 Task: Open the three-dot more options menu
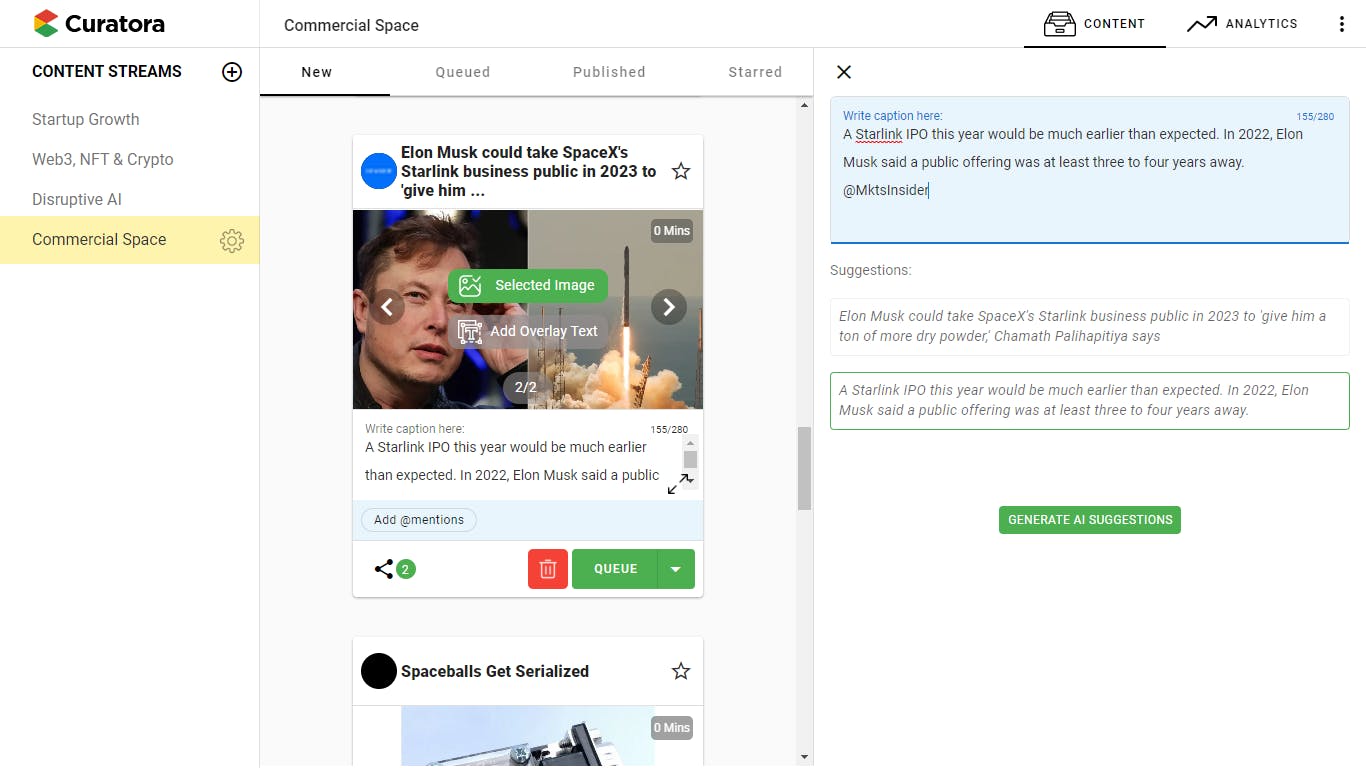(x=1342, y=24)
